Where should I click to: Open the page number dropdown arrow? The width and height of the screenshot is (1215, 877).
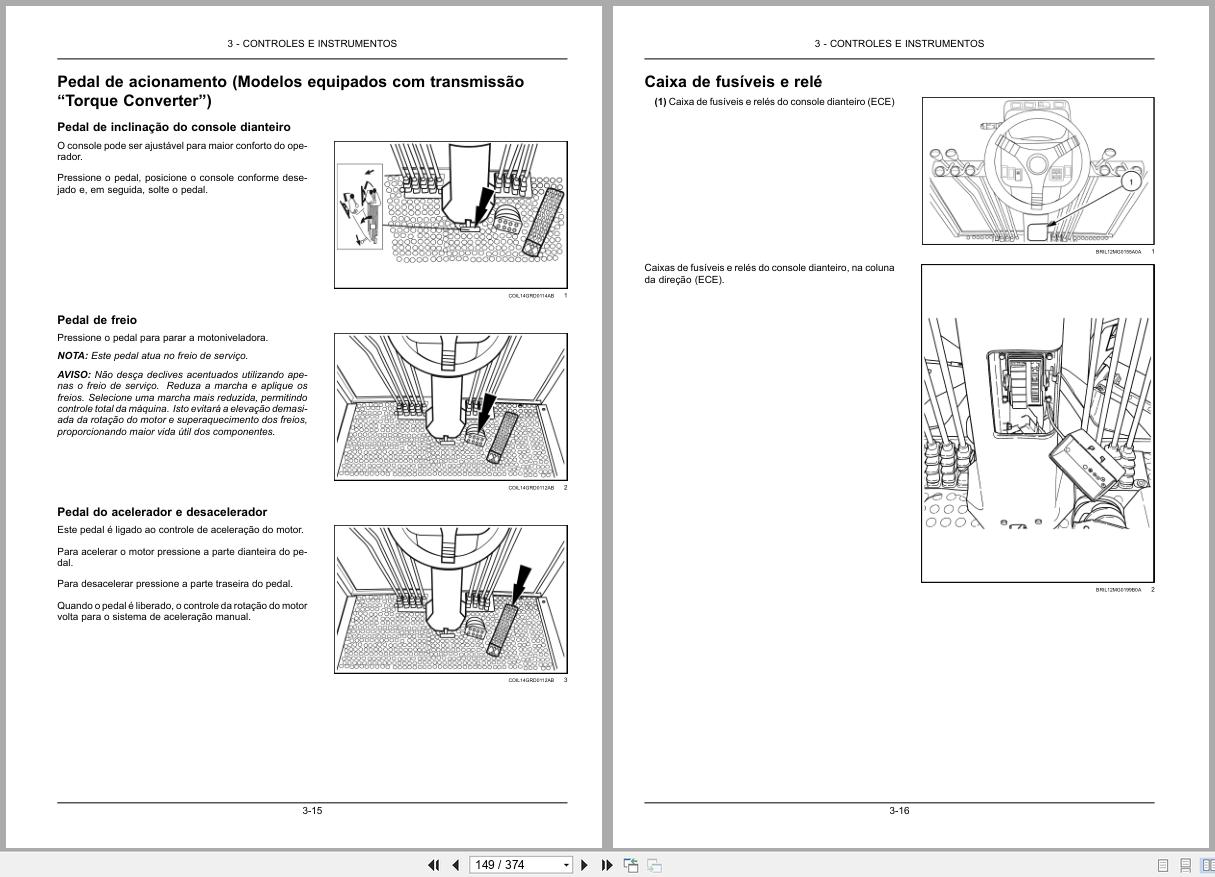(566, 865)
